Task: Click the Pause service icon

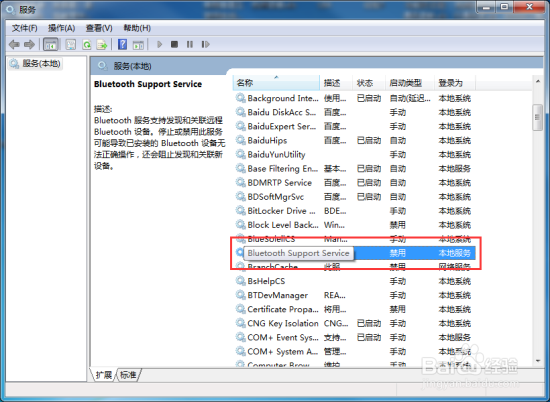Action: (x=190, y=44)
